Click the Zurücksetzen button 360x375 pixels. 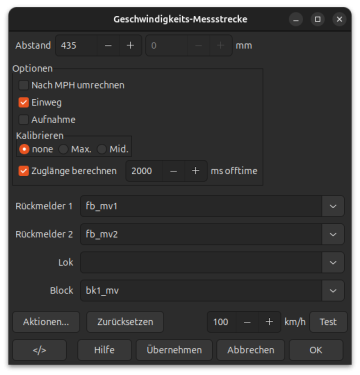[125, 322]
